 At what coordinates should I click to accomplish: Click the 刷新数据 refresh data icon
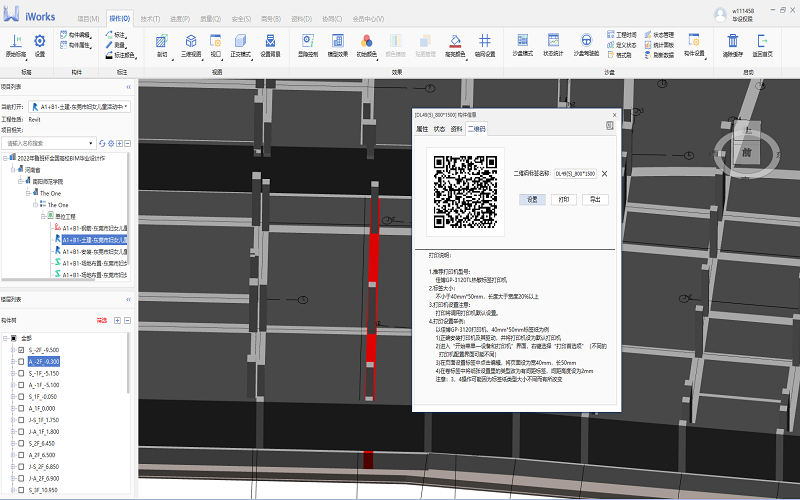coord(648,55)
